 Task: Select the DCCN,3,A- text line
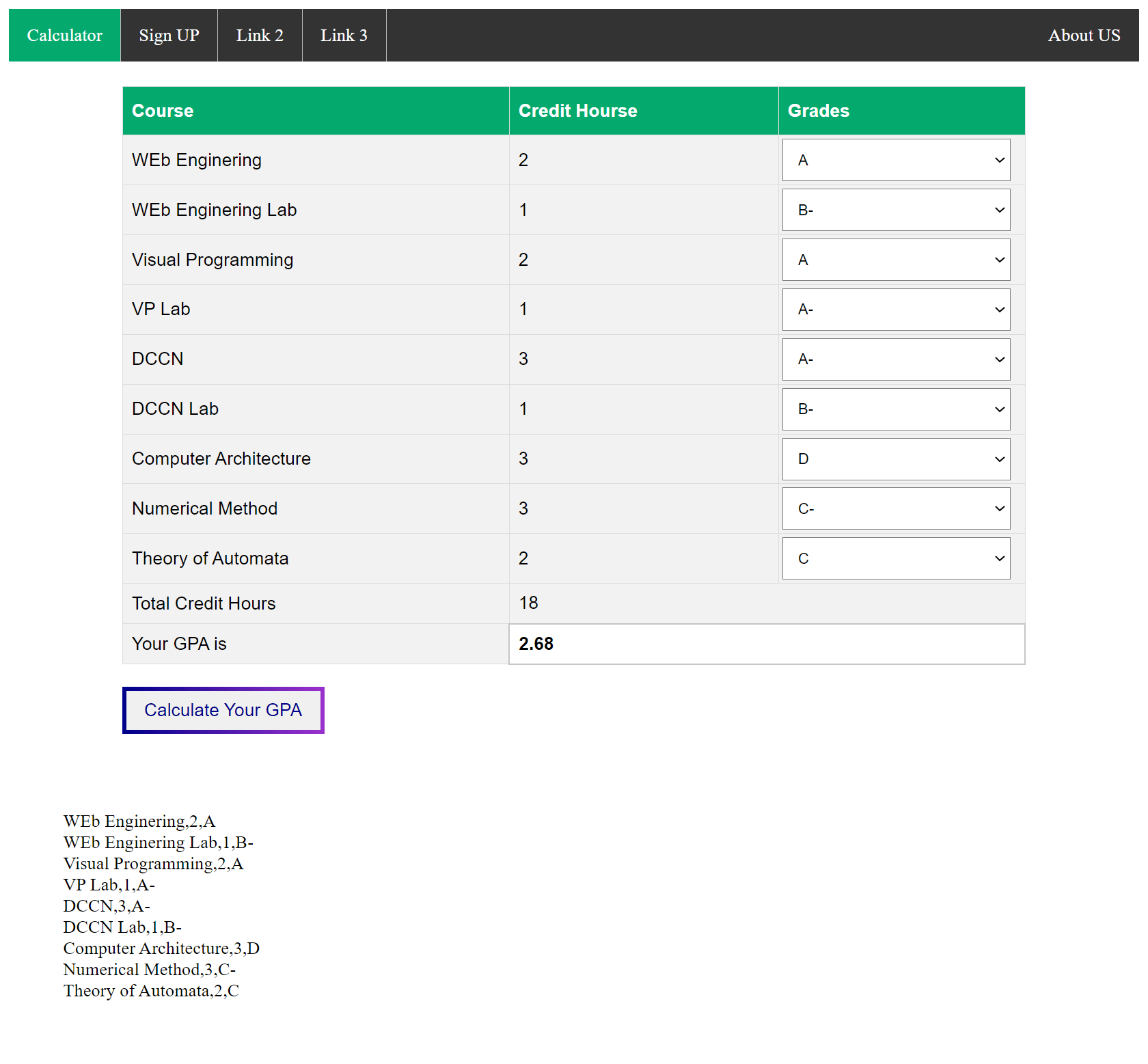coord(107,905)
